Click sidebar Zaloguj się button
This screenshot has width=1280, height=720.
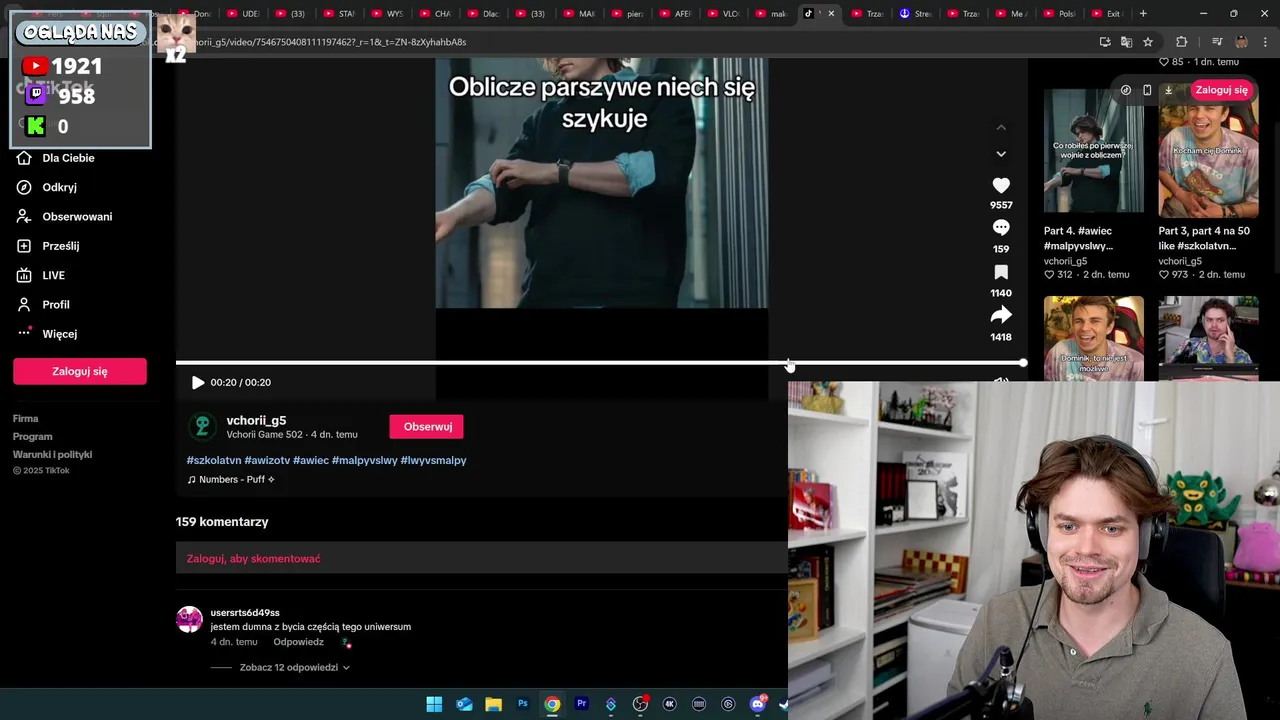tap(80, 371)
